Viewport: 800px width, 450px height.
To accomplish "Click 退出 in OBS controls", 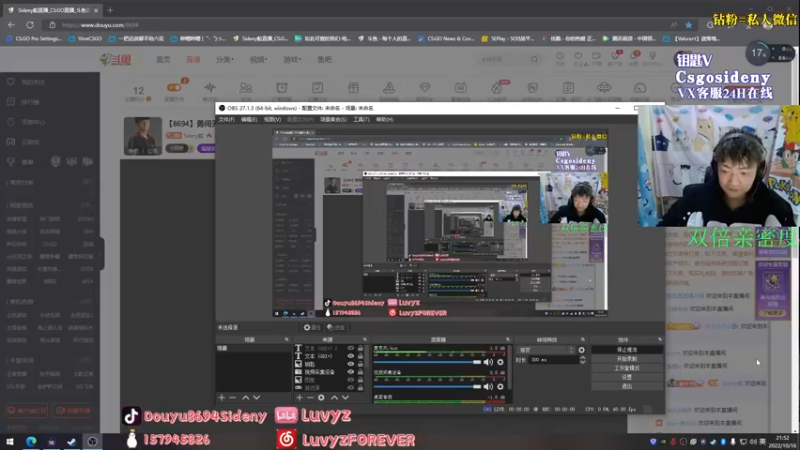I will [627, 386].
